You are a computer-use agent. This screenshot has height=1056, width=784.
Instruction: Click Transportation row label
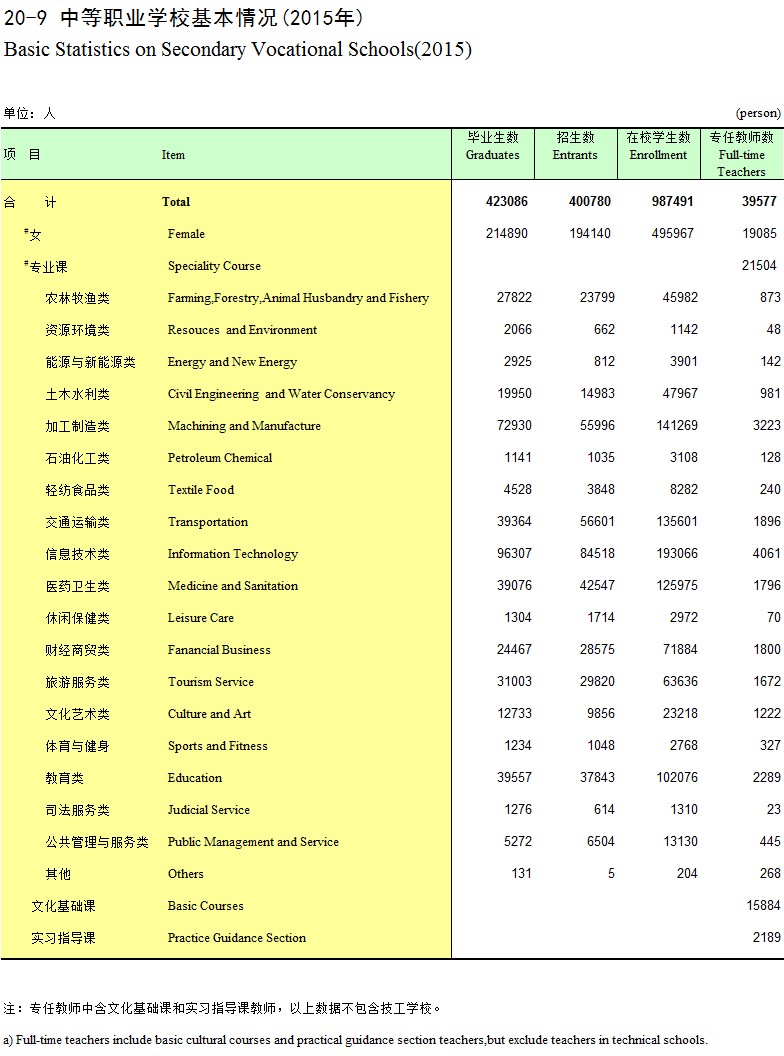(x=208, y=522)
